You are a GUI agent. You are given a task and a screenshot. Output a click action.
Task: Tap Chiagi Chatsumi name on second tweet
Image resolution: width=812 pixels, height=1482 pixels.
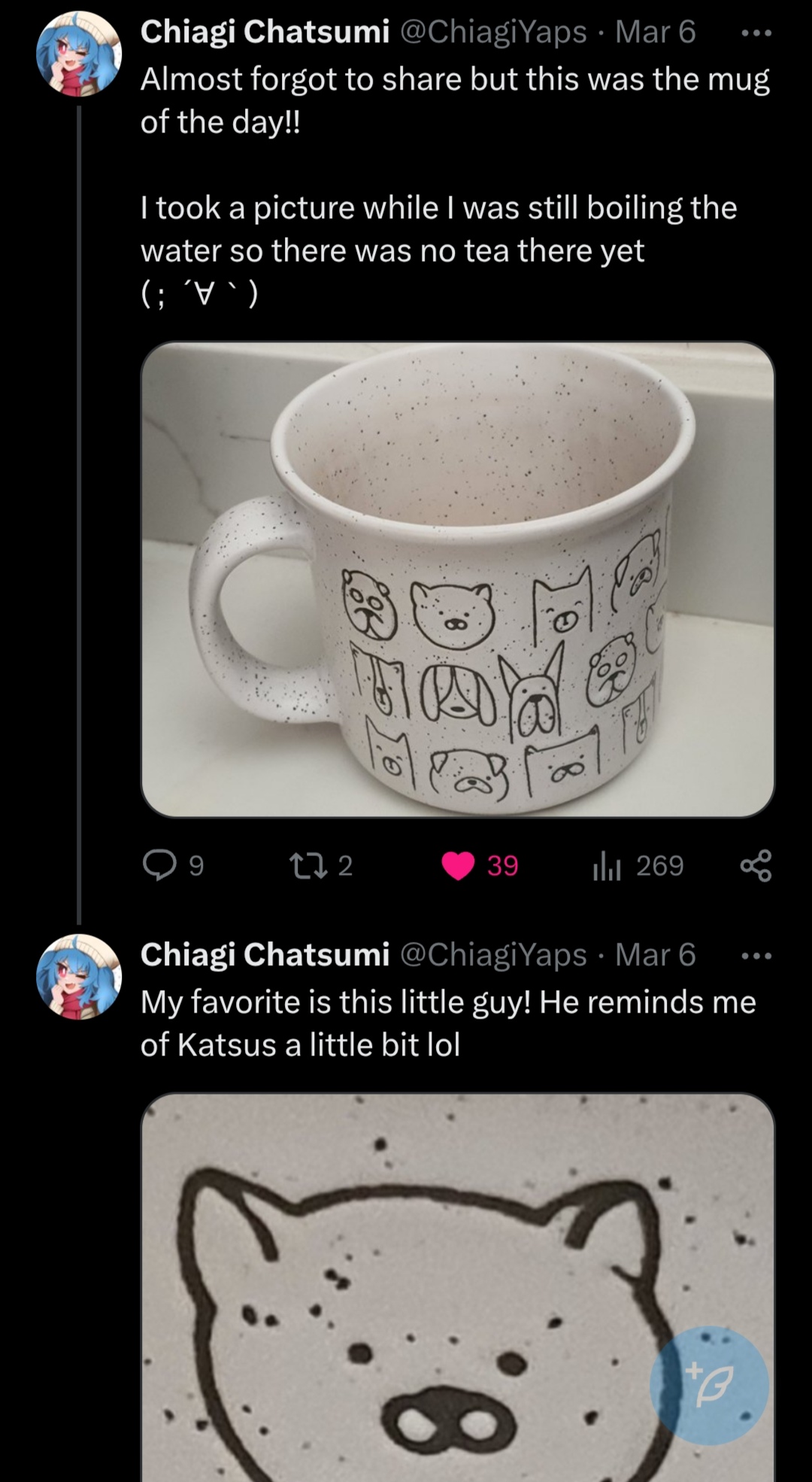click(265, 954)
